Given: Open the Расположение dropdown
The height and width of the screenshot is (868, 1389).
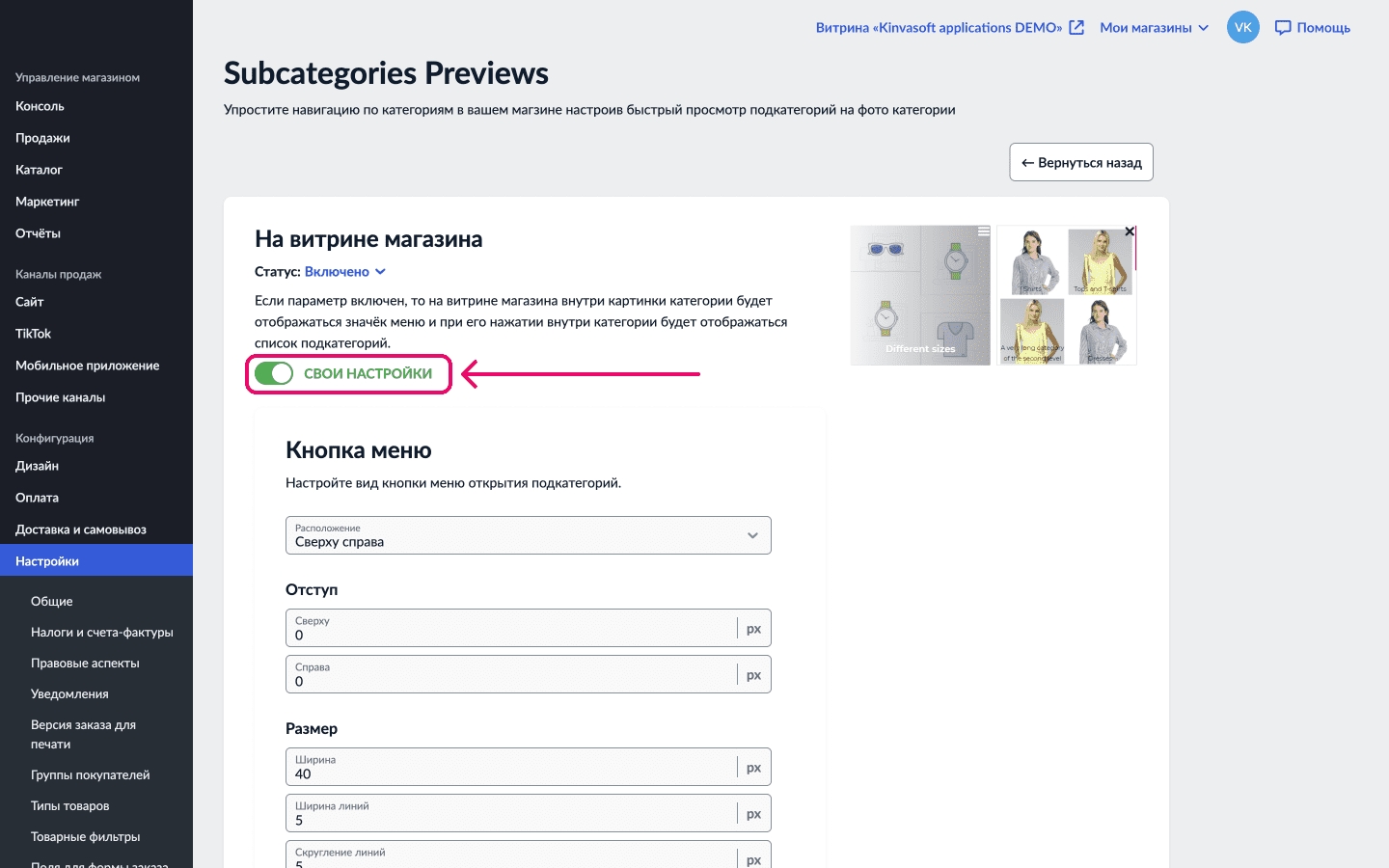Looking at the screenshot, I should [528, 535].
